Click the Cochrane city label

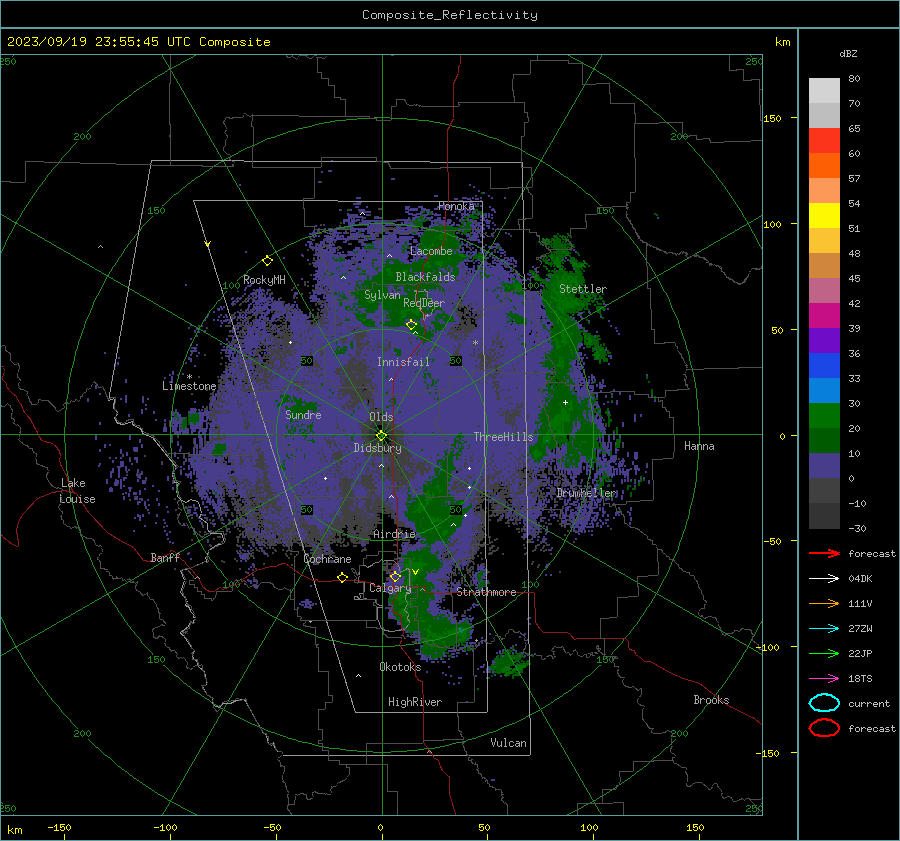(327, 559)
